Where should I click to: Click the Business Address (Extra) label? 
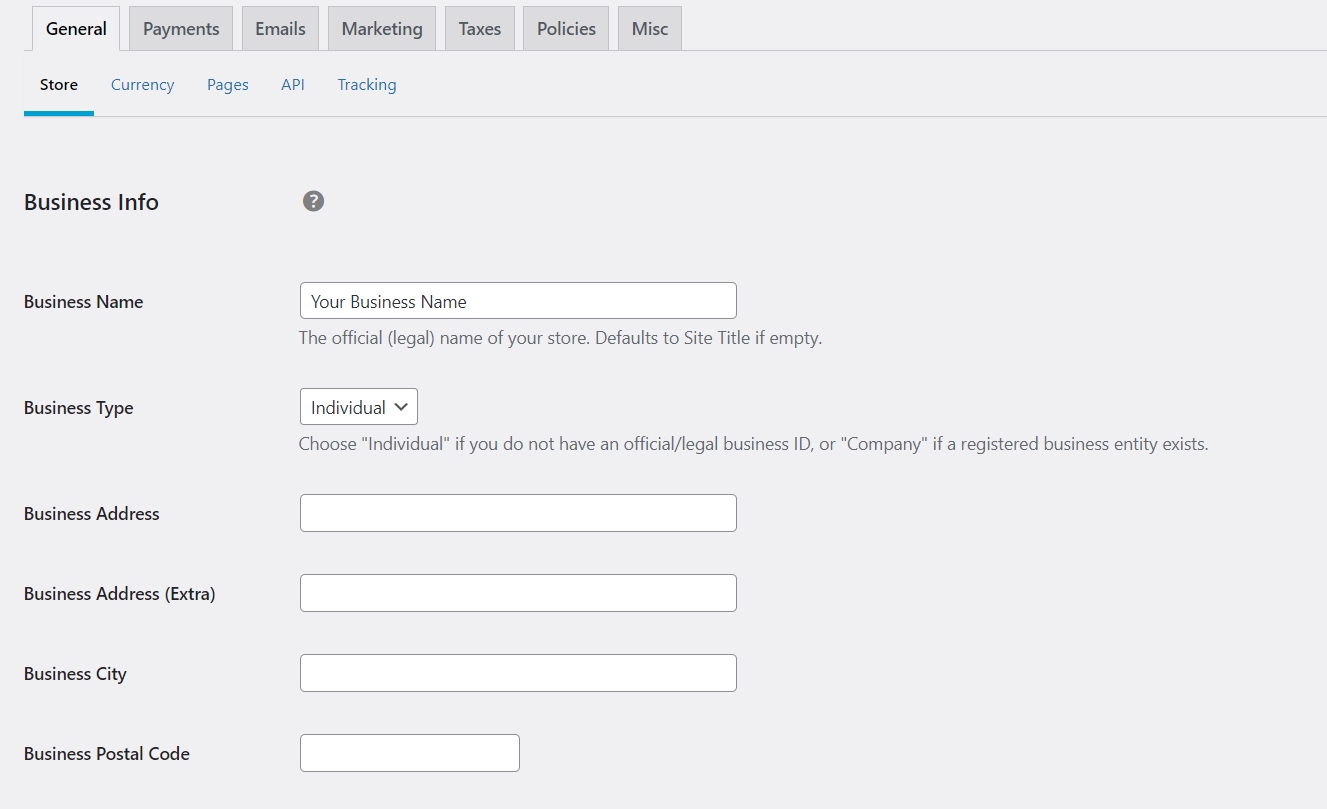120,594
